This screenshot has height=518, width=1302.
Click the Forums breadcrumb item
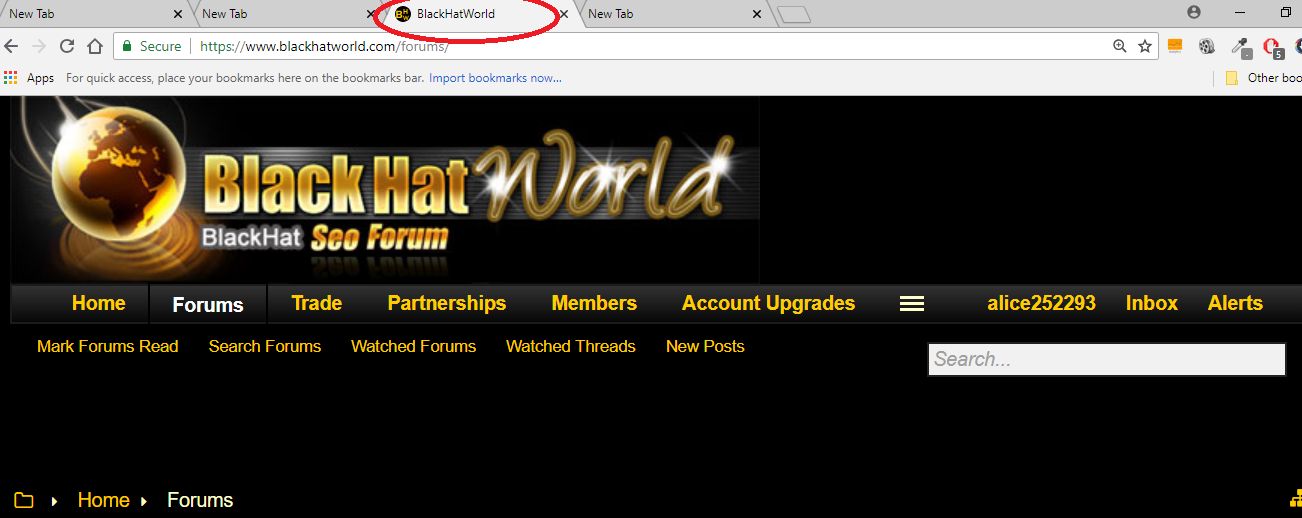[200, 501]
